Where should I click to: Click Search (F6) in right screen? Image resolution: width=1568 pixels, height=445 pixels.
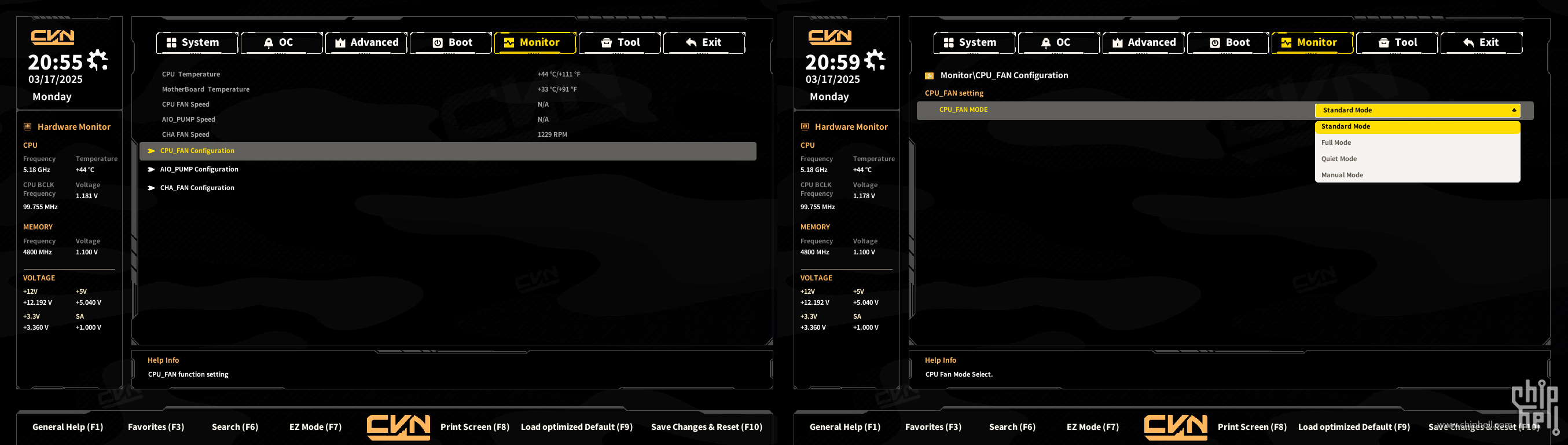click(1012, 427)
